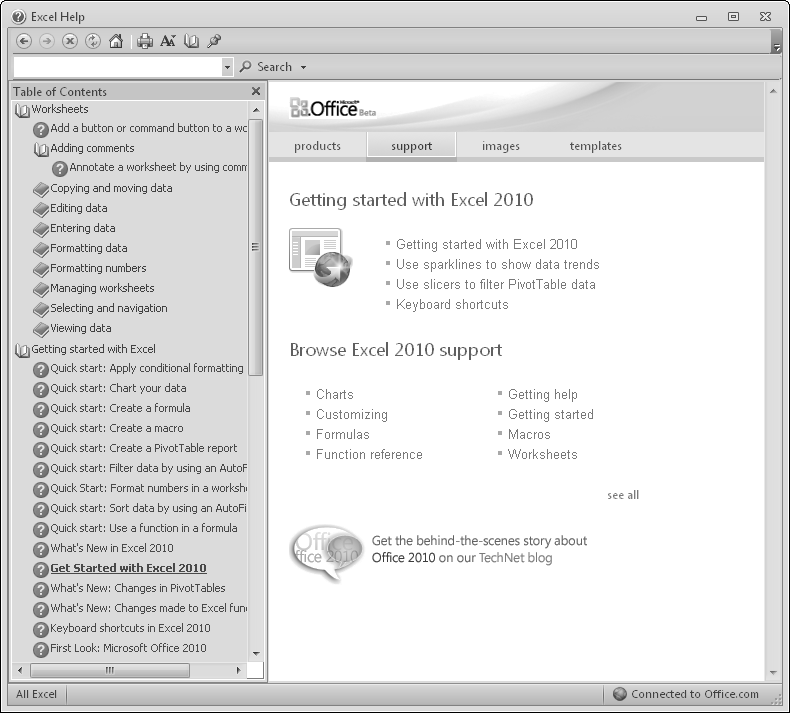Toggle Table of Contents book icon
Screen dimensions: 792x713
[191, 41]
